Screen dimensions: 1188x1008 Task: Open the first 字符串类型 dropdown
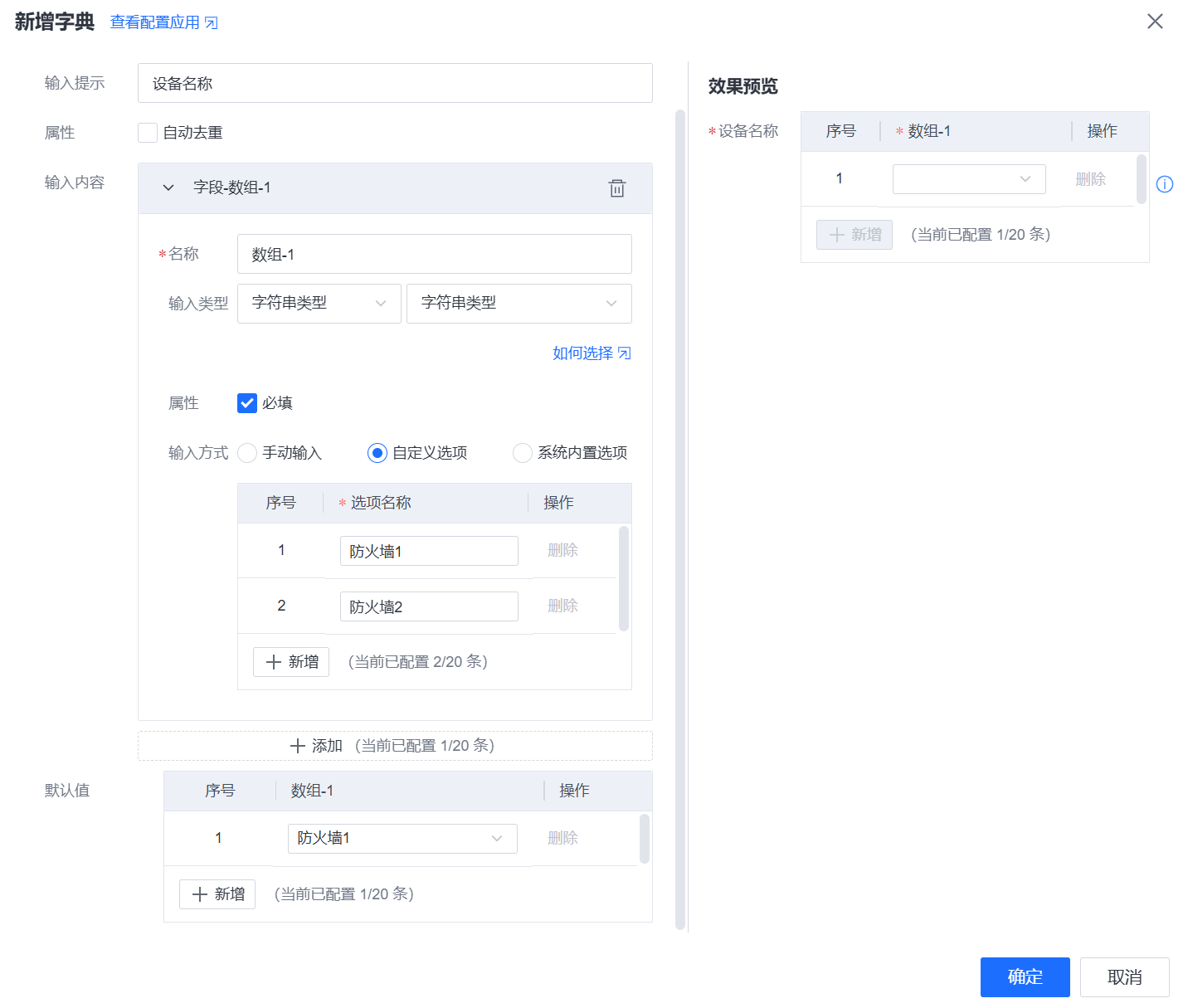coord(319,304)
